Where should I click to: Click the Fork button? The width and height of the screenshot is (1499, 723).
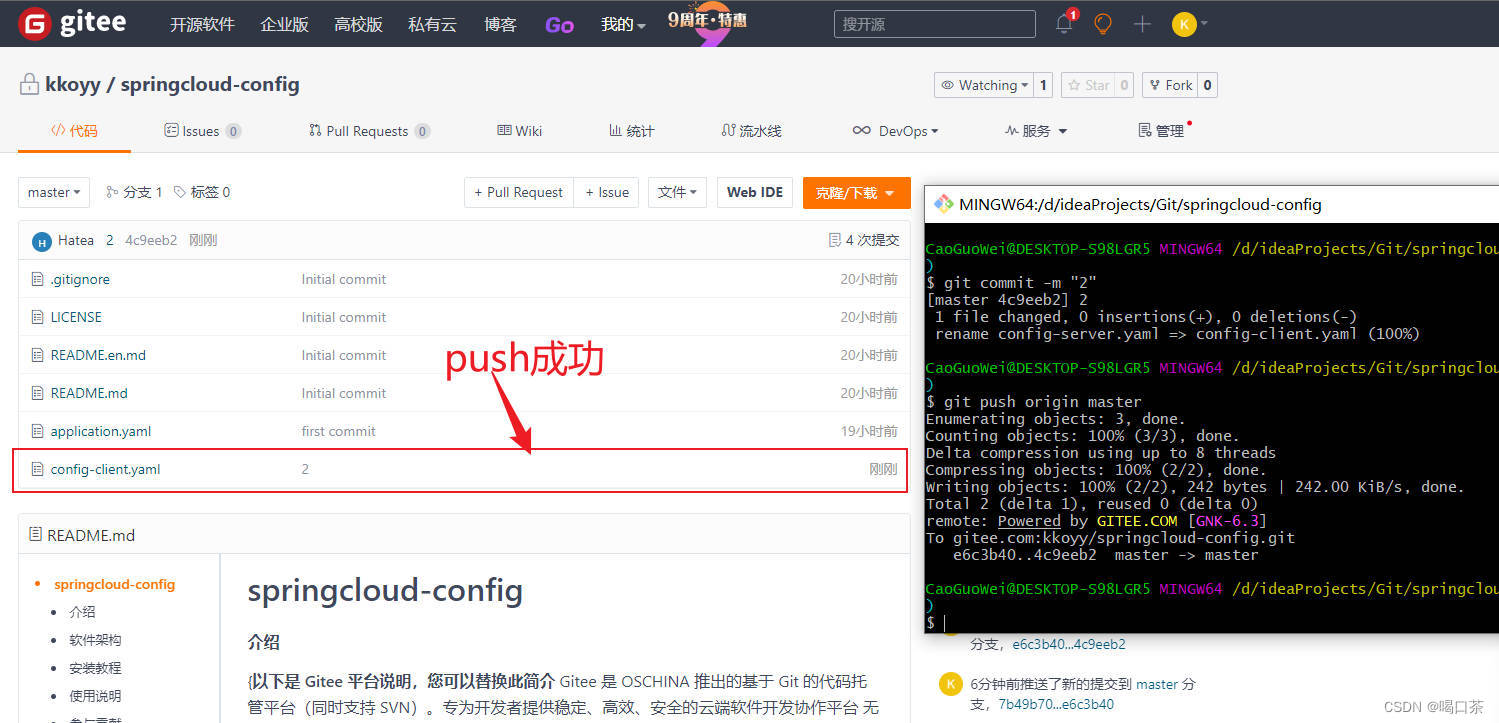pyautogui.click(x=1169, y=85)
